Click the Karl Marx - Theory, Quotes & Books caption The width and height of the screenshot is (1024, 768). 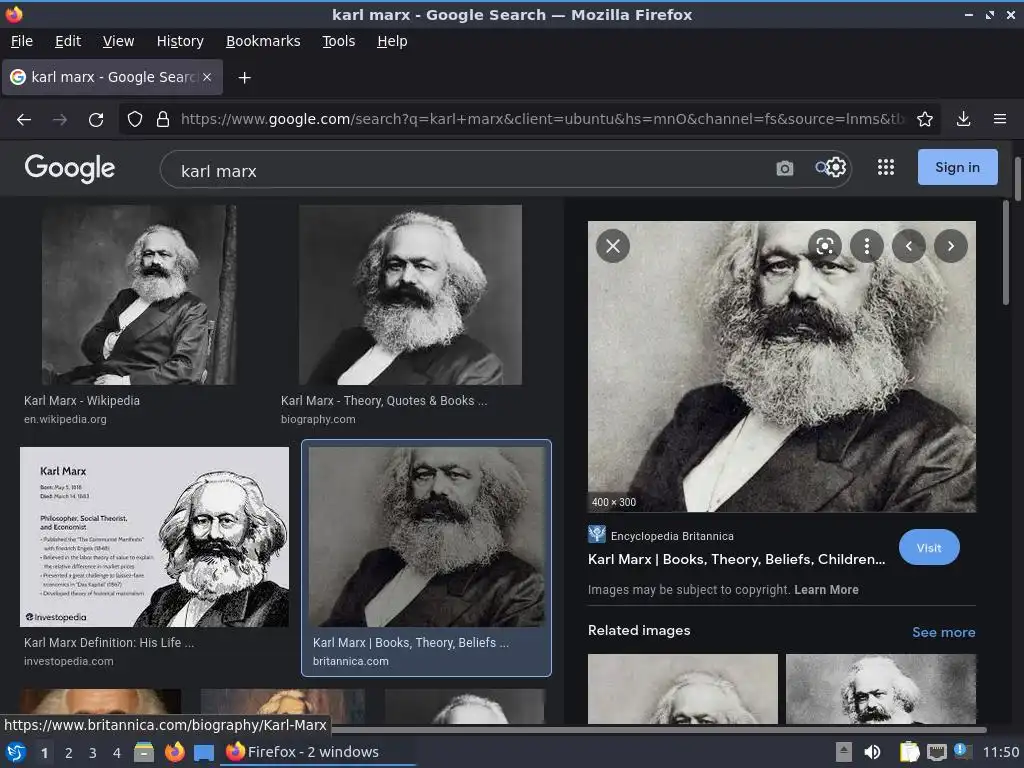[384, 400]
